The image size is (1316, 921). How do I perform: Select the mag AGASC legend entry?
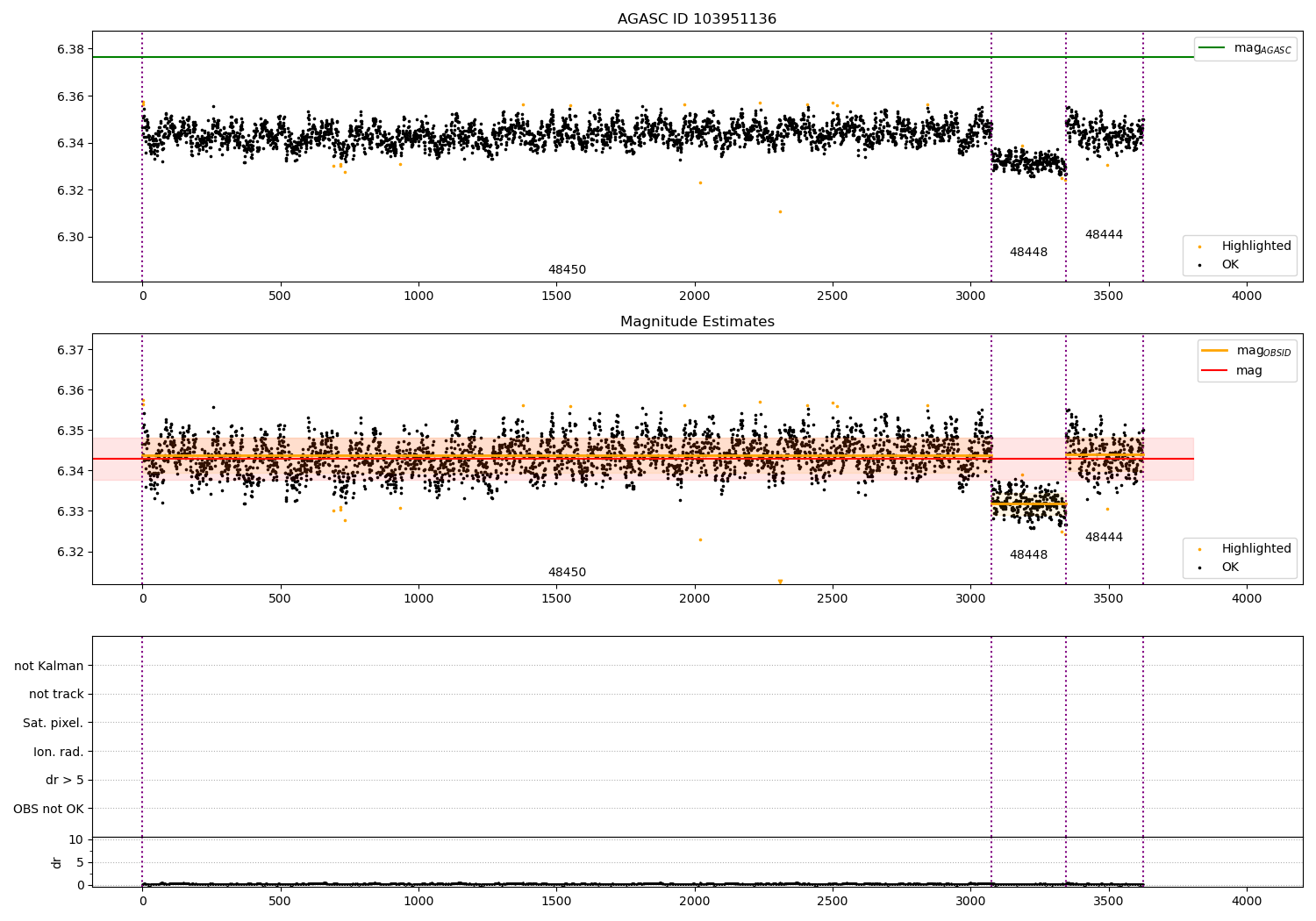(1245, 48)
